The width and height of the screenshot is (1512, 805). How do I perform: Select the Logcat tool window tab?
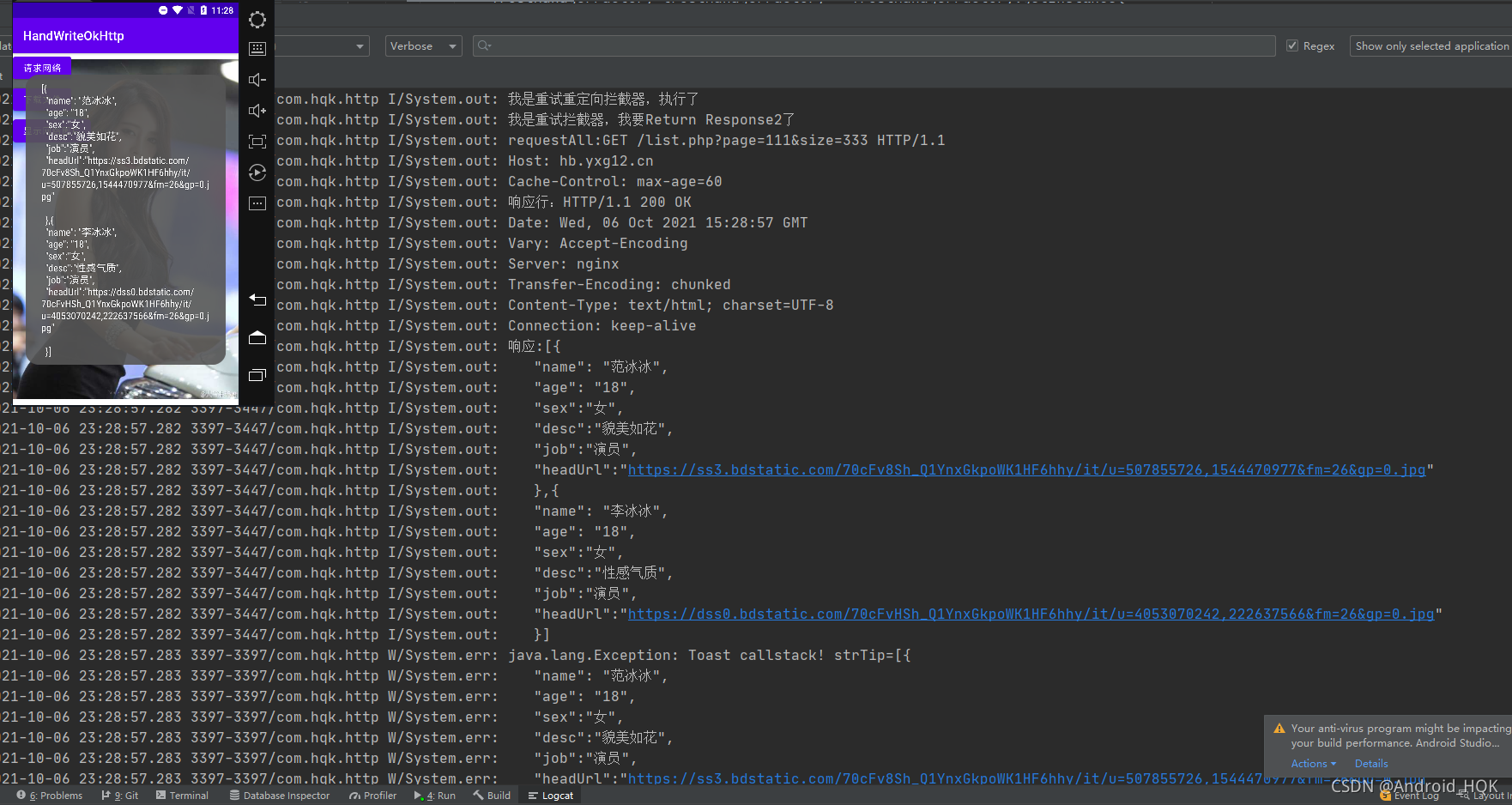coord(551,796)
